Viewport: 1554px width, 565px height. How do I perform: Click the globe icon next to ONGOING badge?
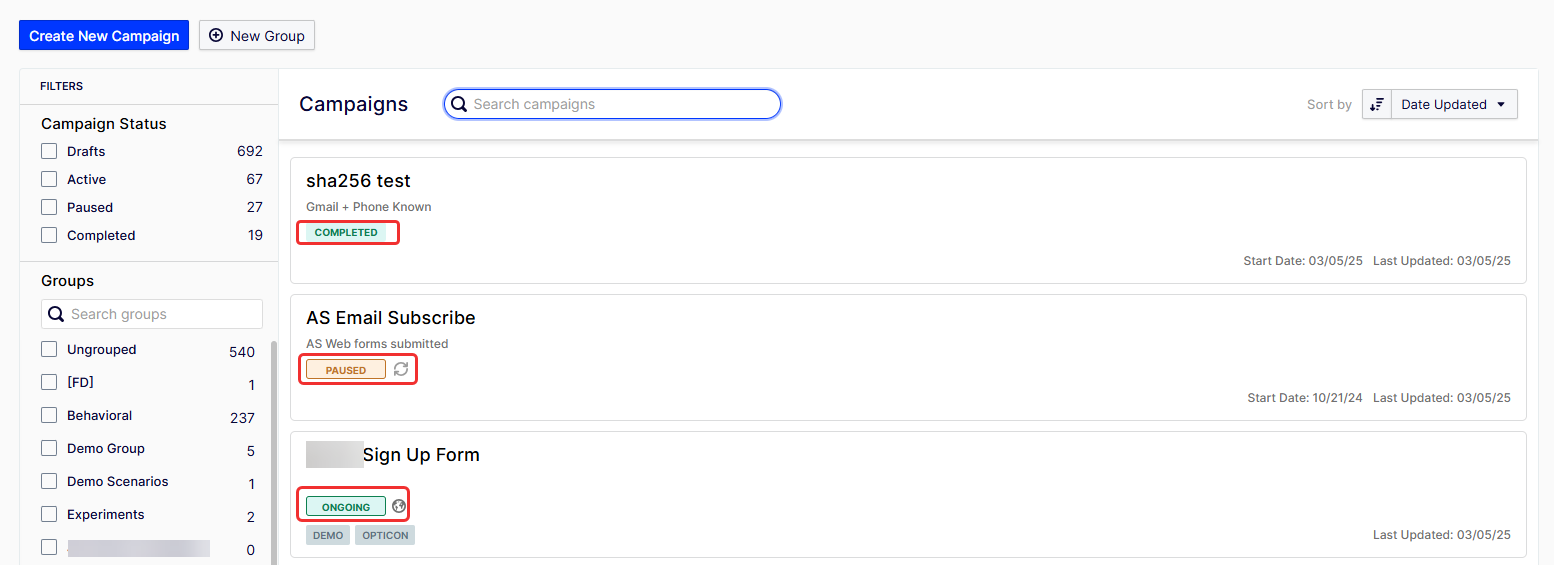399,507
